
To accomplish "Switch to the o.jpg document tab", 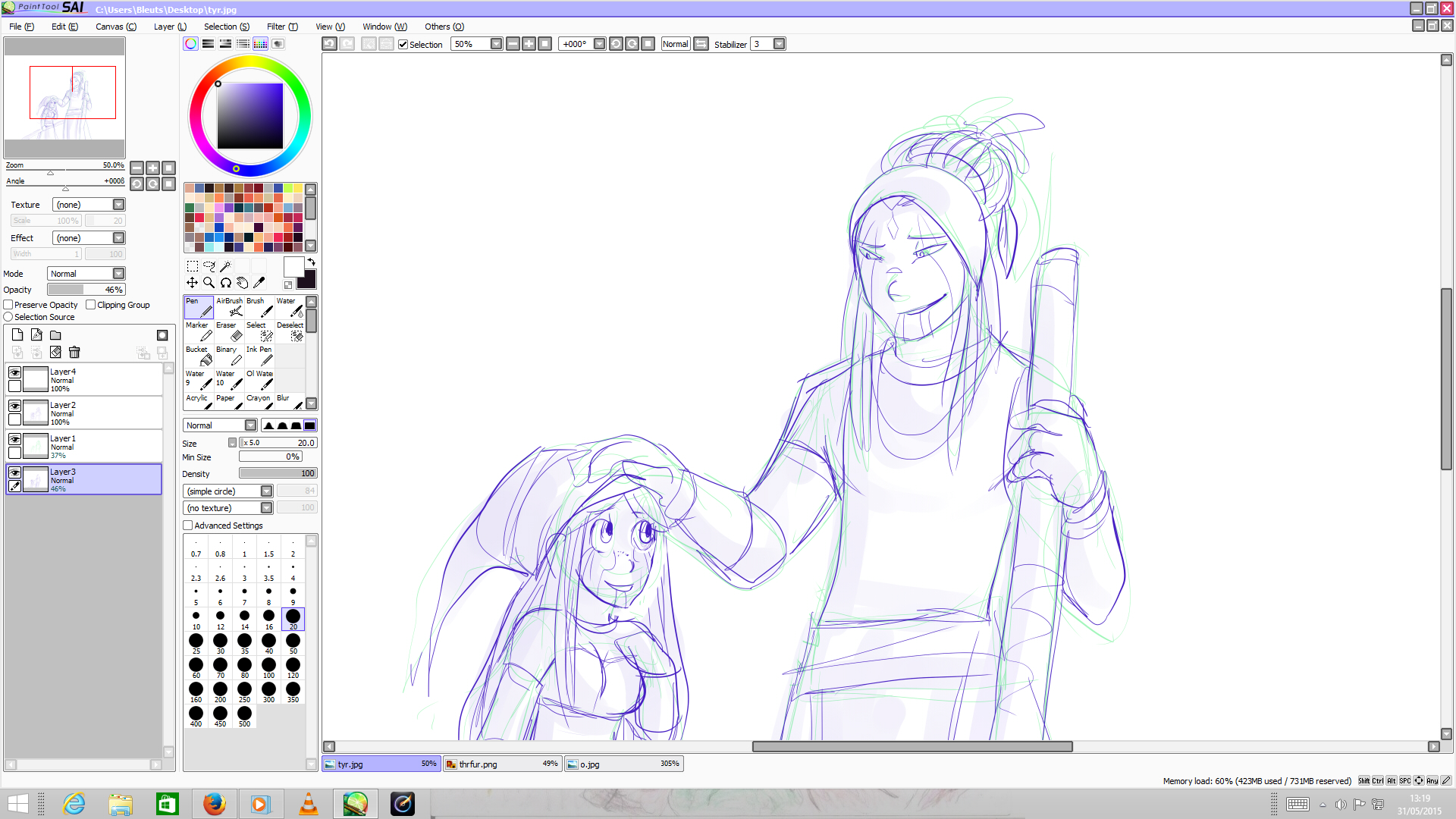I will pos(623,764).
